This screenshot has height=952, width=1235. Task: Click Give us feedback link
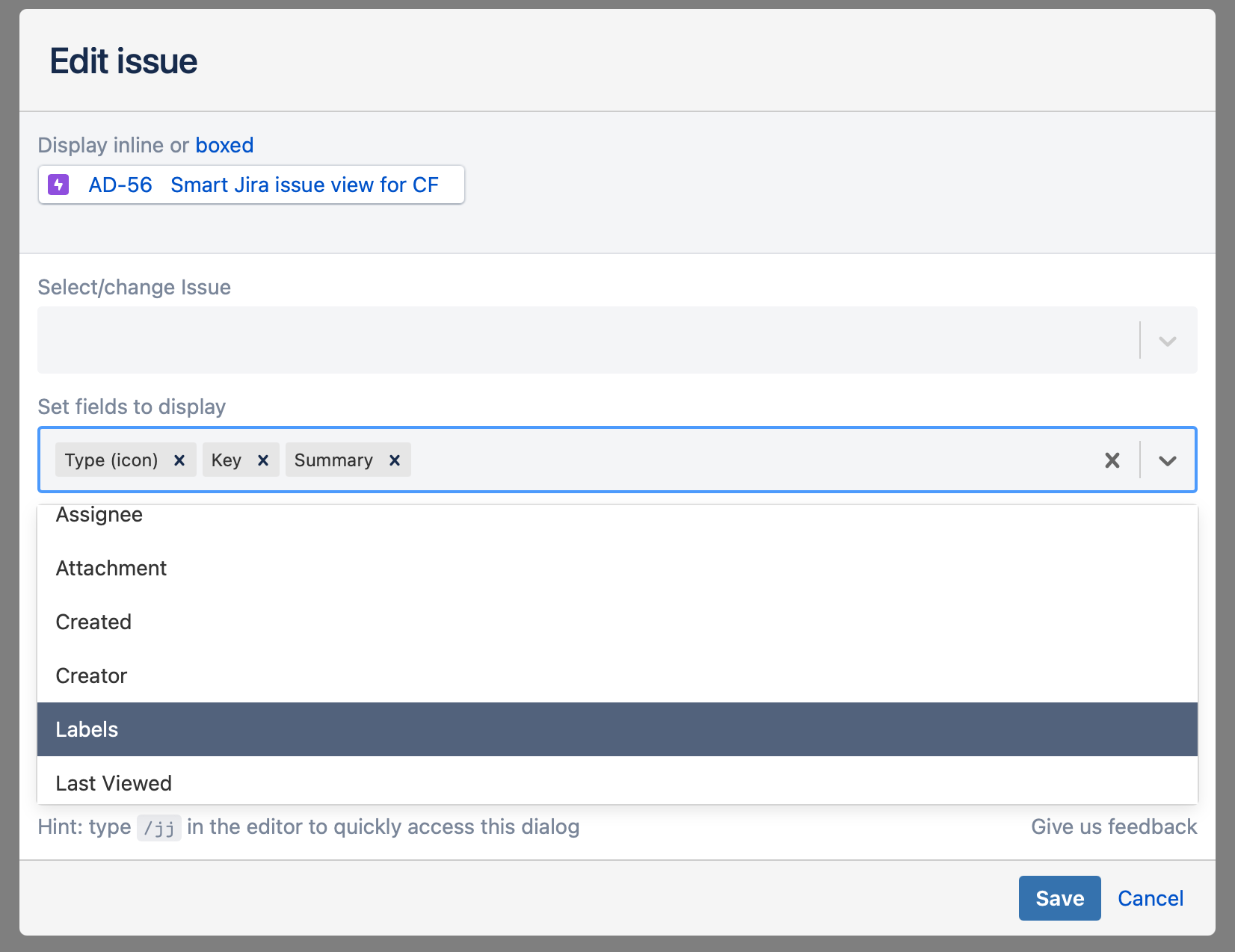[x=1114, y=826]
